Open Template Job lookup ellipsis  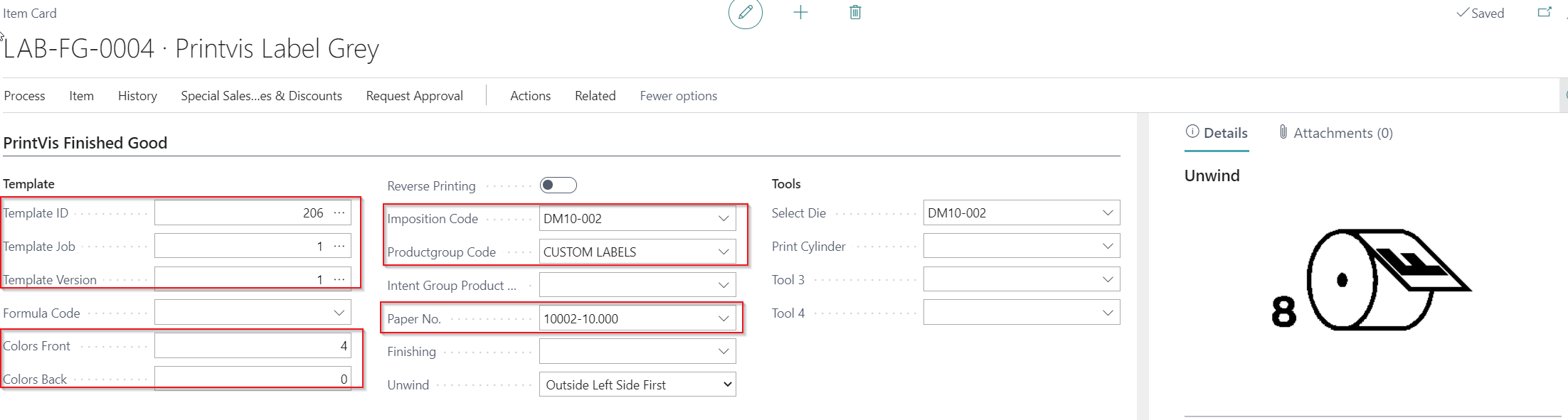(x=339, y=246)
